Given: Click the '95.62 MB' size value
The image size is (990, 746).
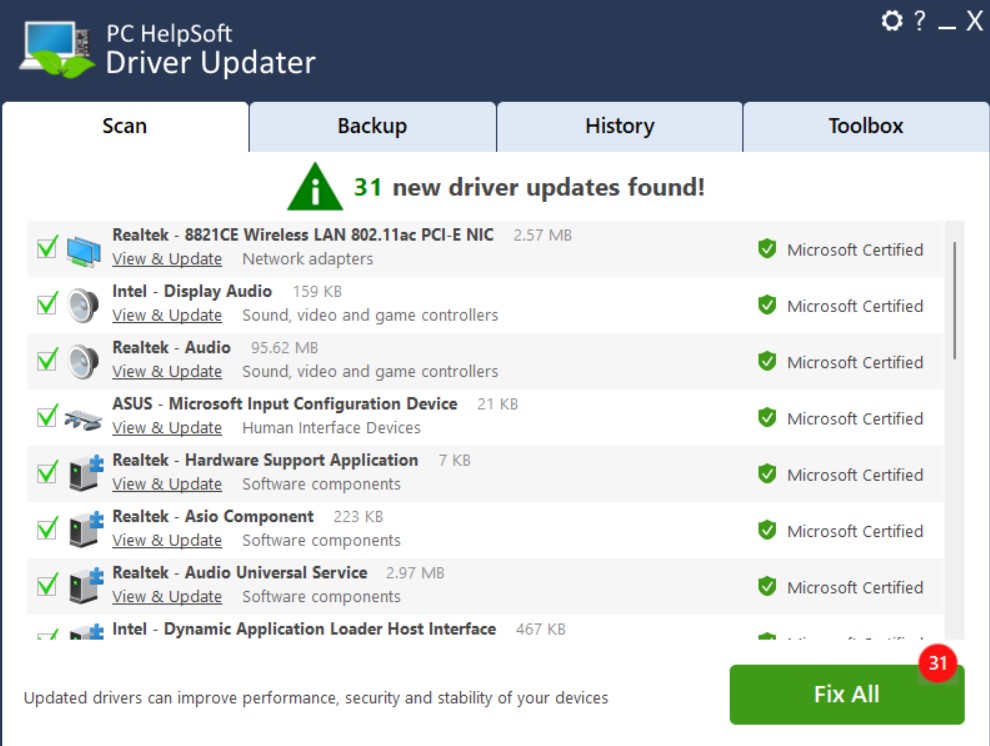Looking at the screenshot, I should click(x=284, y=348).
